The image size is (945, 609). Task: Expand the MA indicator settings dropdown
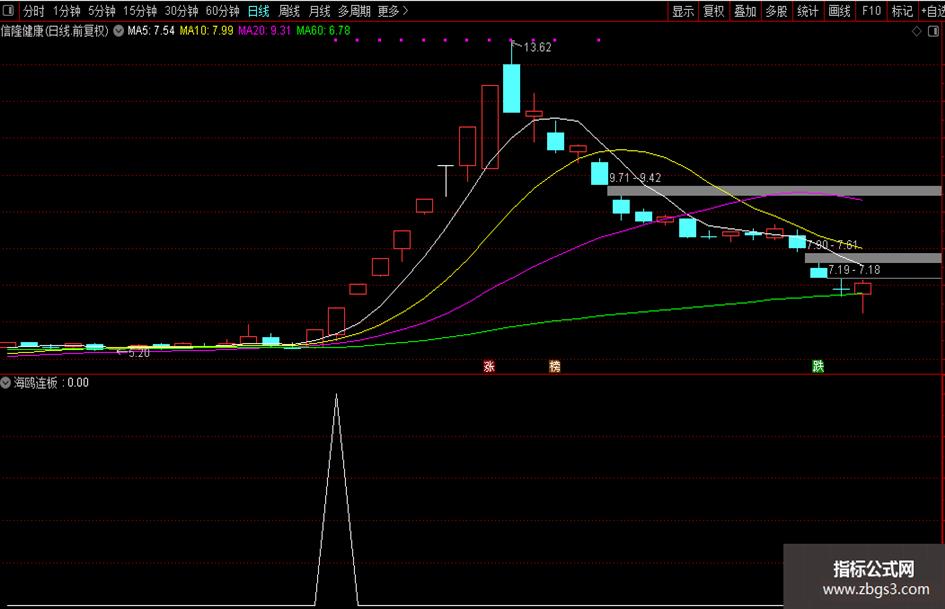(119, 31)
